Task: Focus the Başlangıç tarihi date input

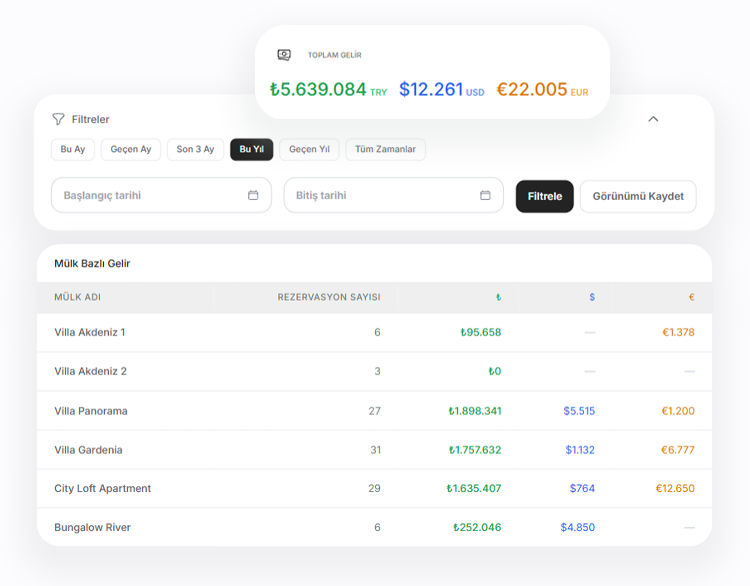Action: click(x=161, y=195)
